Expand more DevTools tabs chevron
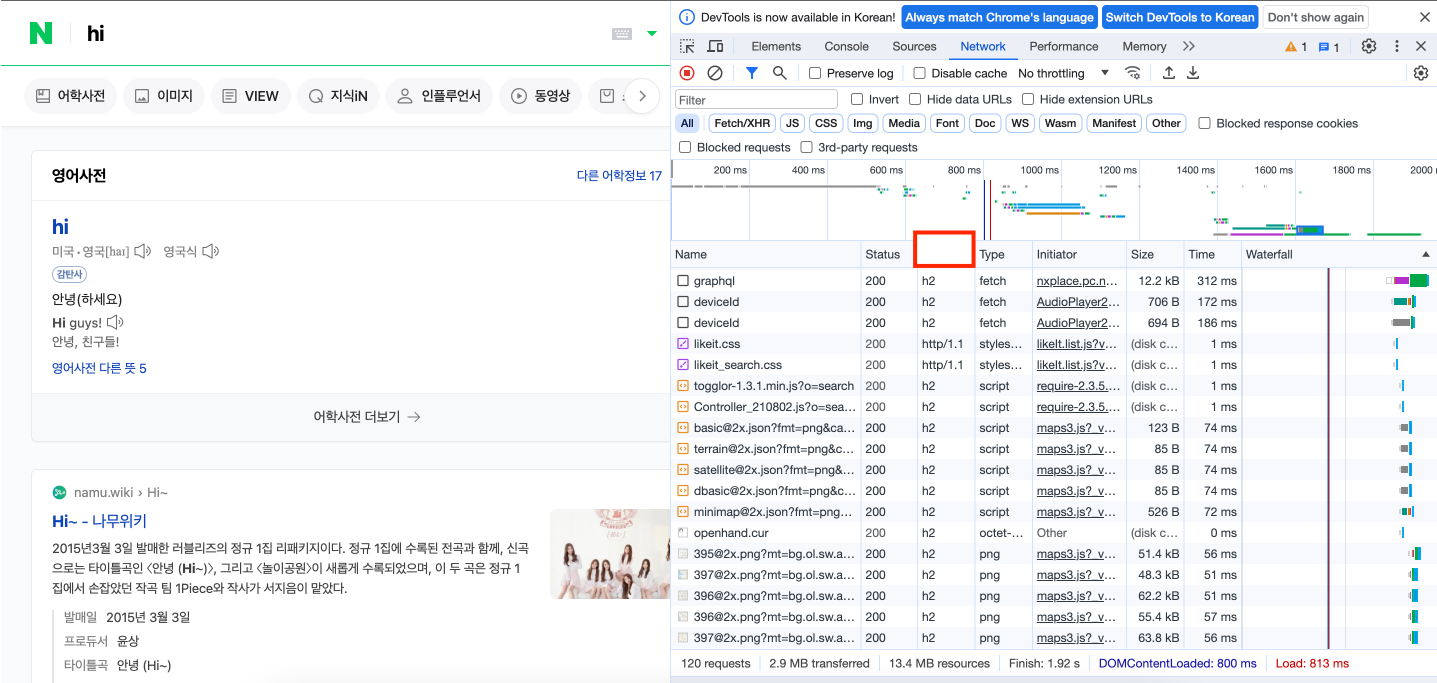 coord(1188,46)
